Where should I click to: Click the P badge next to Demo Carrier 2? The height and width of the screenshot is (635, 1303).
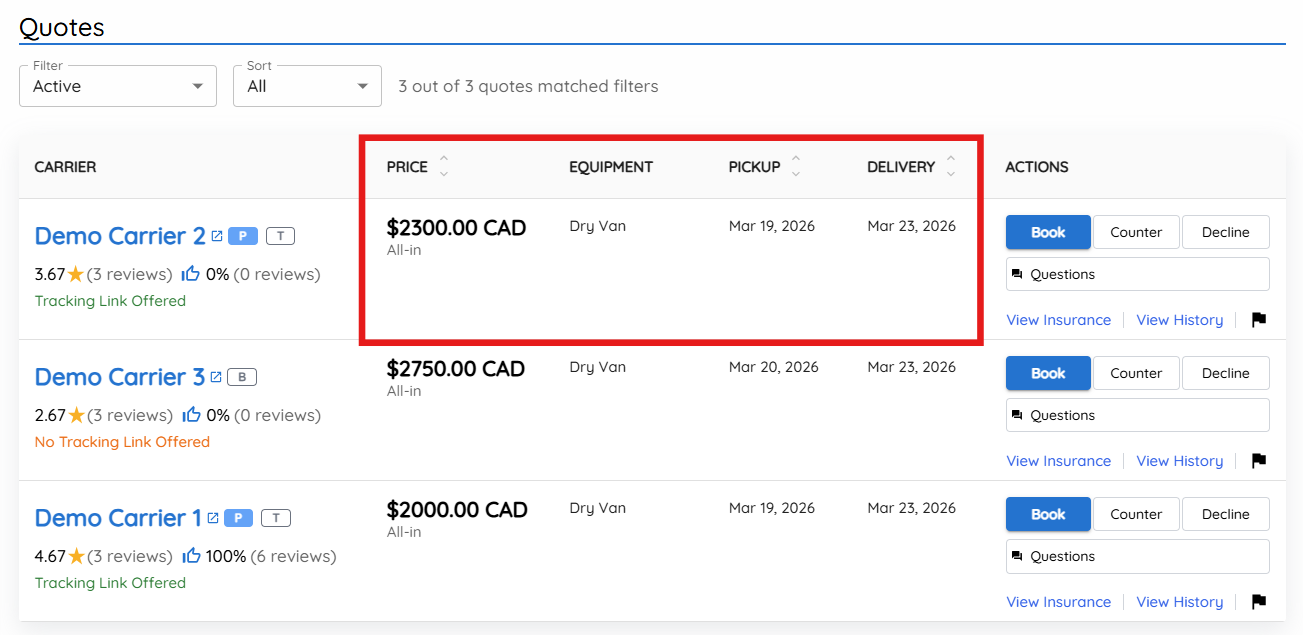point(243,236)
